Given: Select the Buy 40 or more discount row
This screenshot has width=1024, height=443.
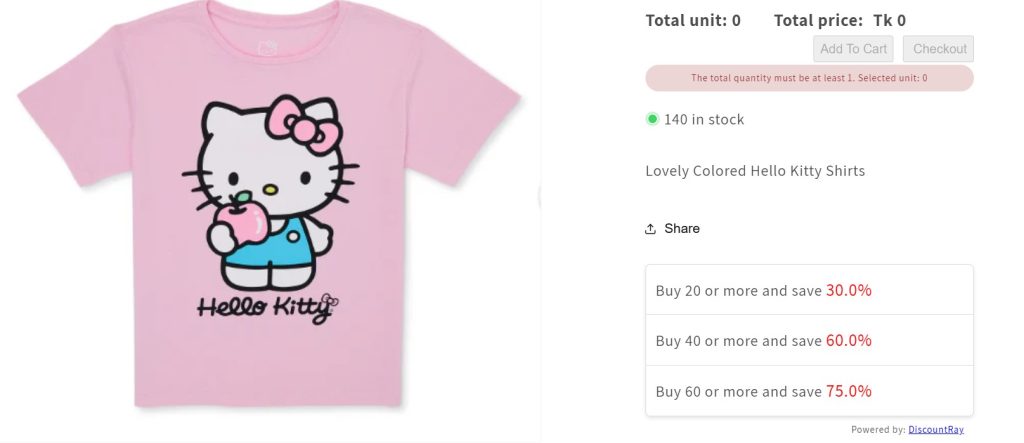Looking at the screenshot, I should [x=808, y=340].
